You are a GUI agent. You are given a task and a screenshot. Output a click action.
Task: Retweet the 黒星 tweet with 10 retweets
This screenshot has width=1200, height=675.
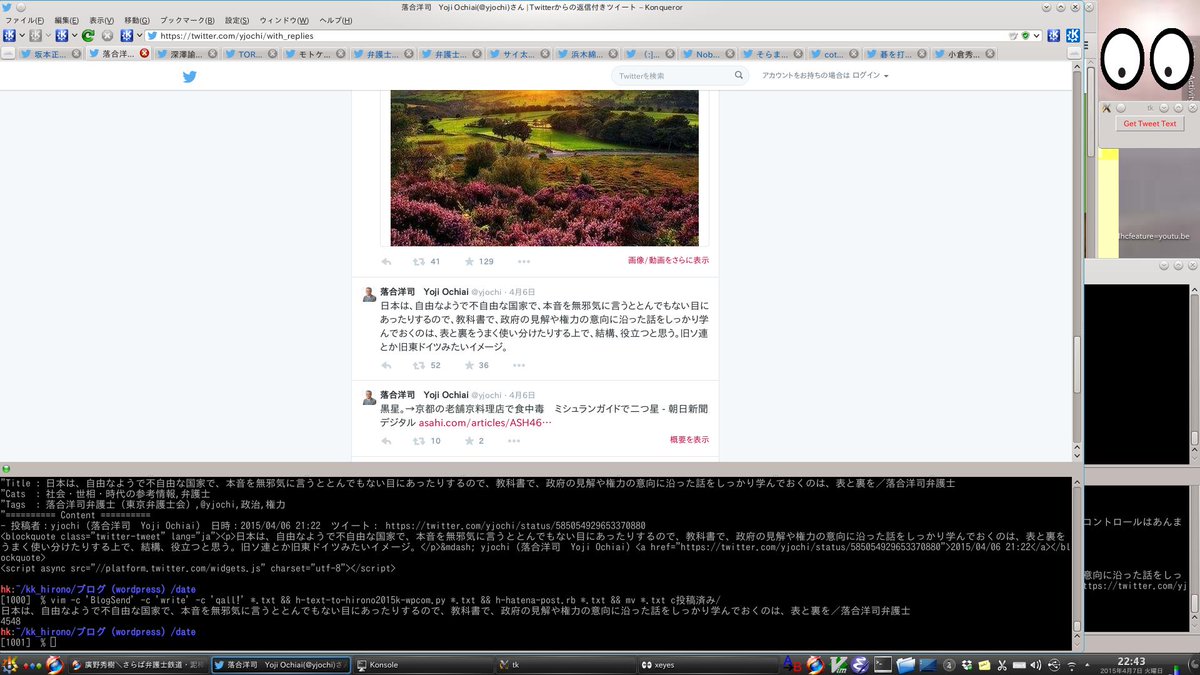pos(419,440)
